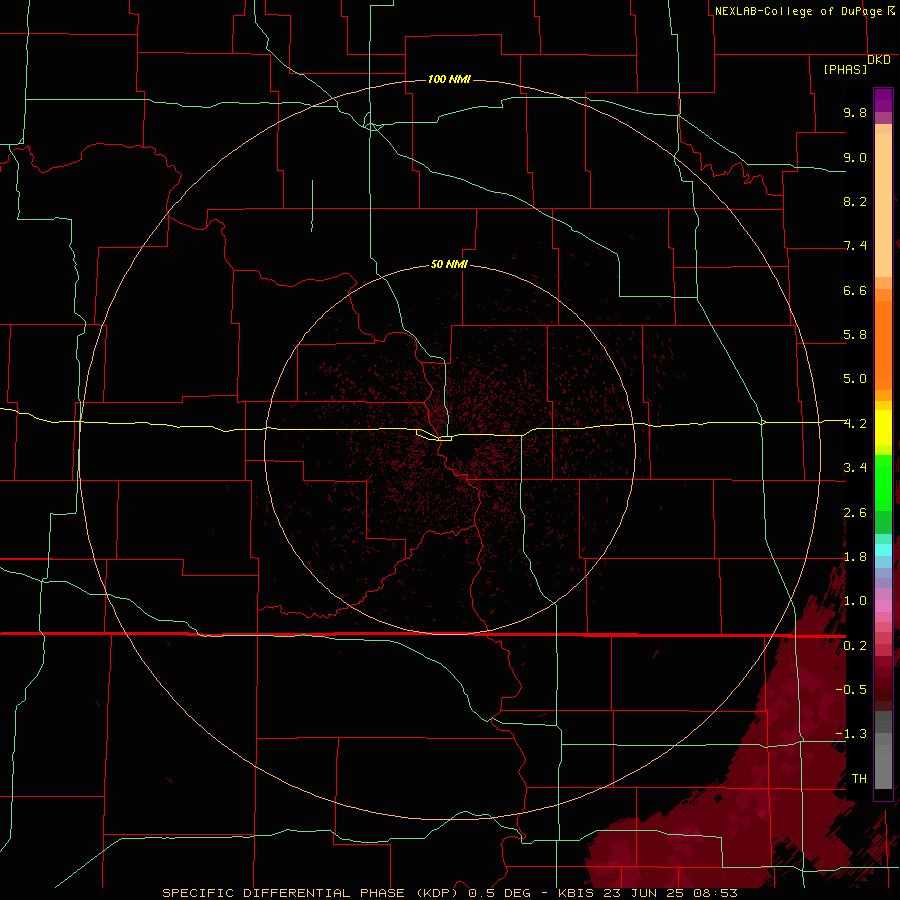The height and width of the screenshot is (900, 900).
Task: Pick the bright green segment of color bar
Action: (x=883, y=482)
